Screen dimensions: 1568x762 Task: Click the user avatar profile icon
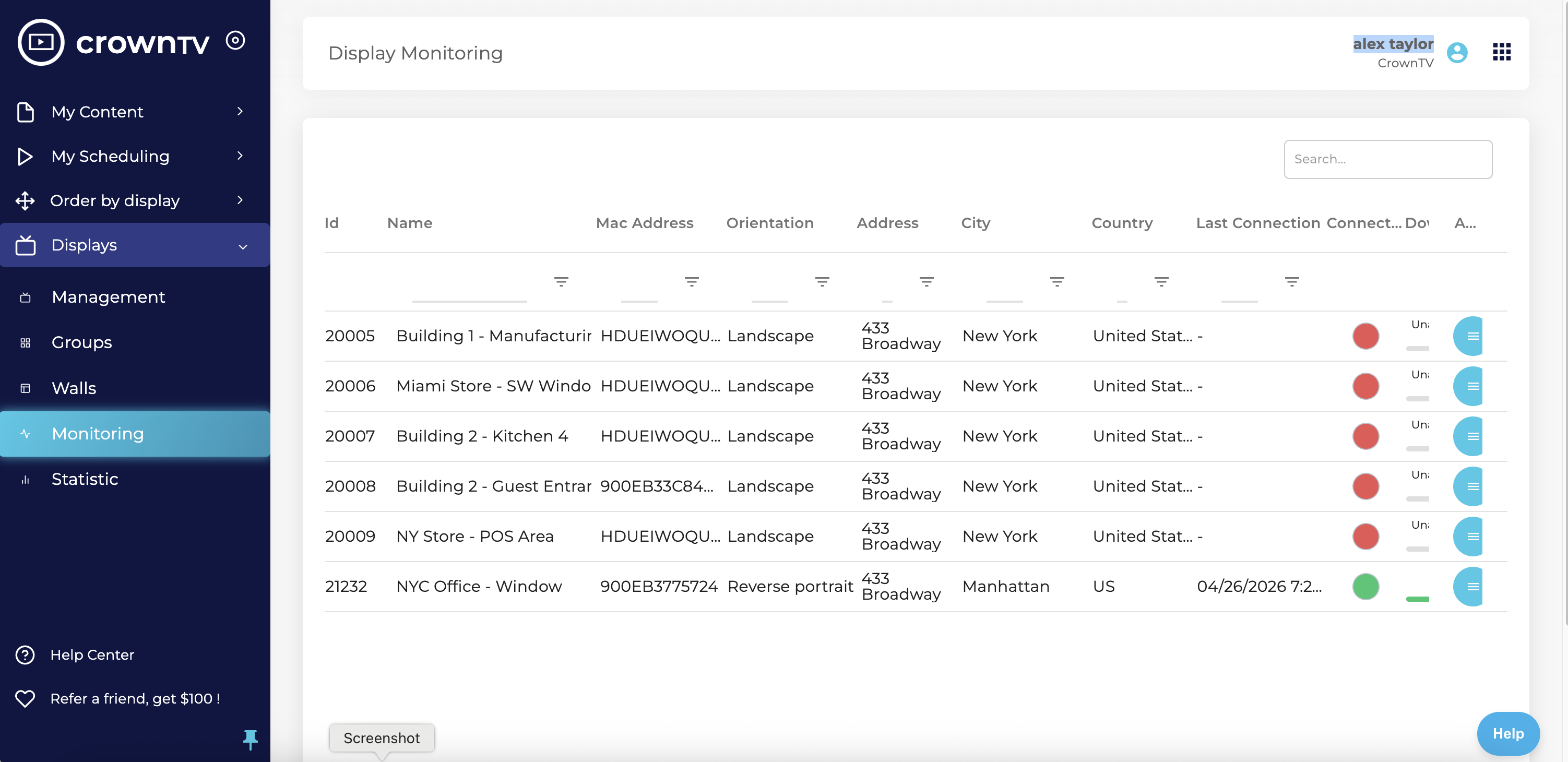click(x=1457, y=53)
